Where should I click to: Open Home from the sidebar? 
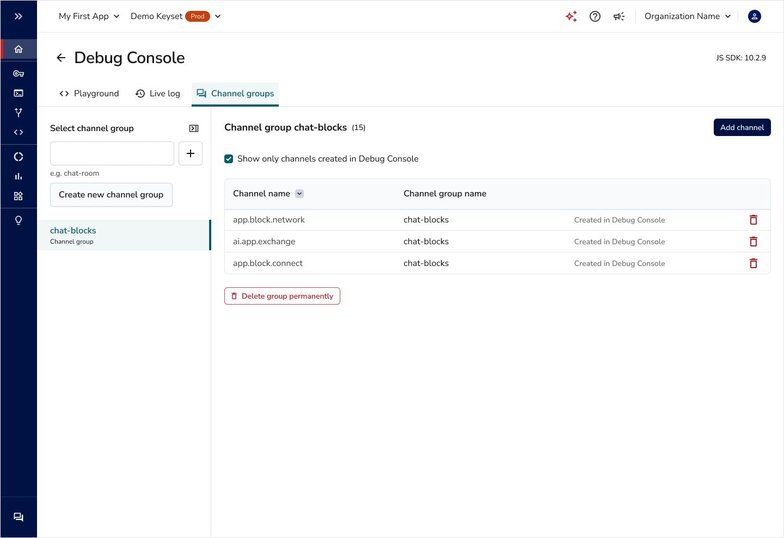(x=18, y=49)
